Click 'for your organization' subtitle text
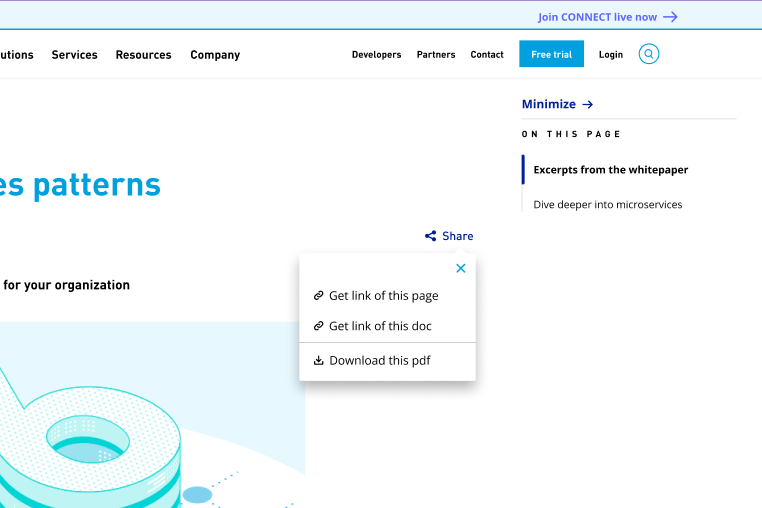Viewport: 762px width, 508px height. click(67, 285)
